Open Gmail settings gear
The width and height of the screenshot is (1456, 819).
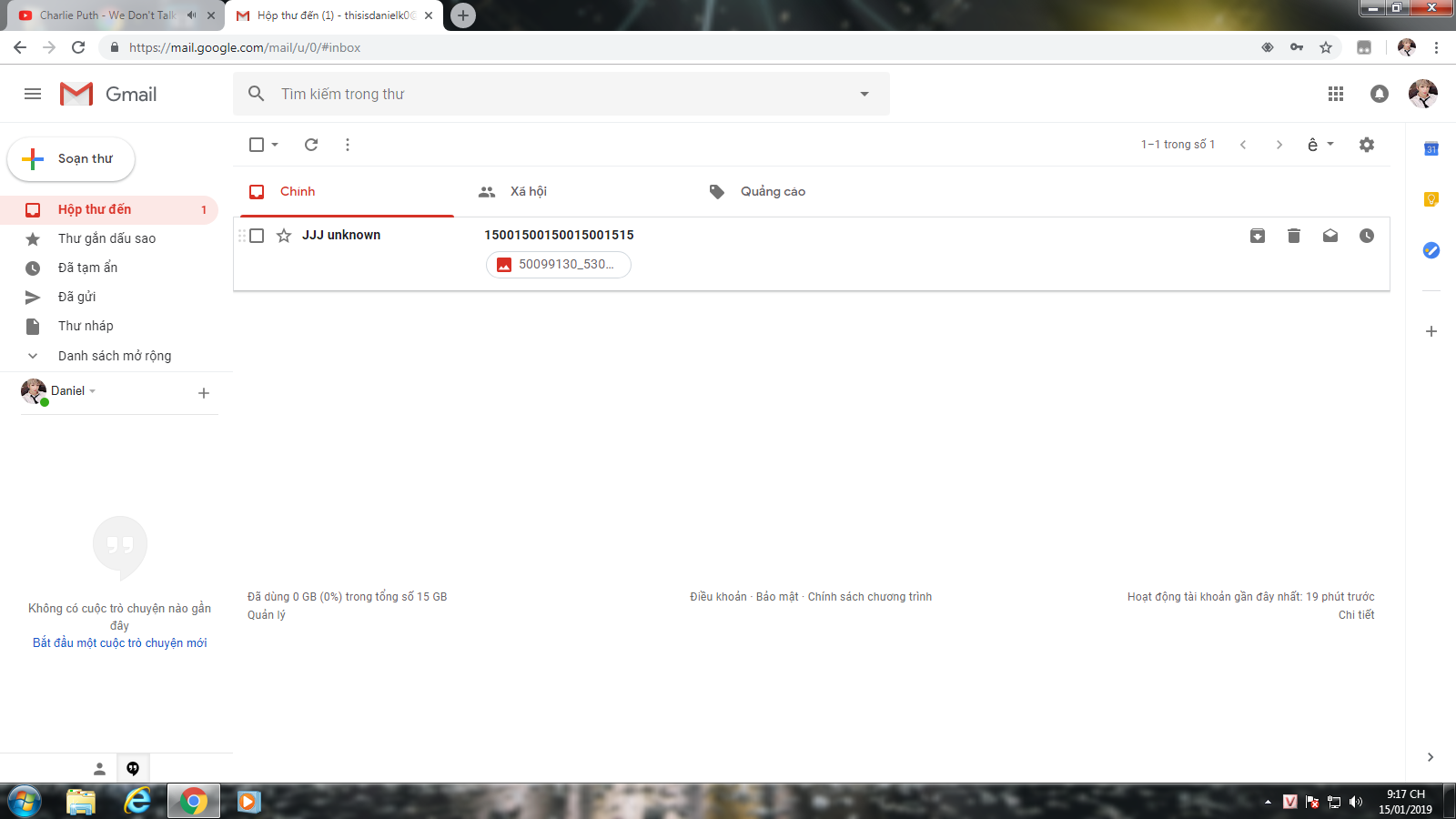1367,145
